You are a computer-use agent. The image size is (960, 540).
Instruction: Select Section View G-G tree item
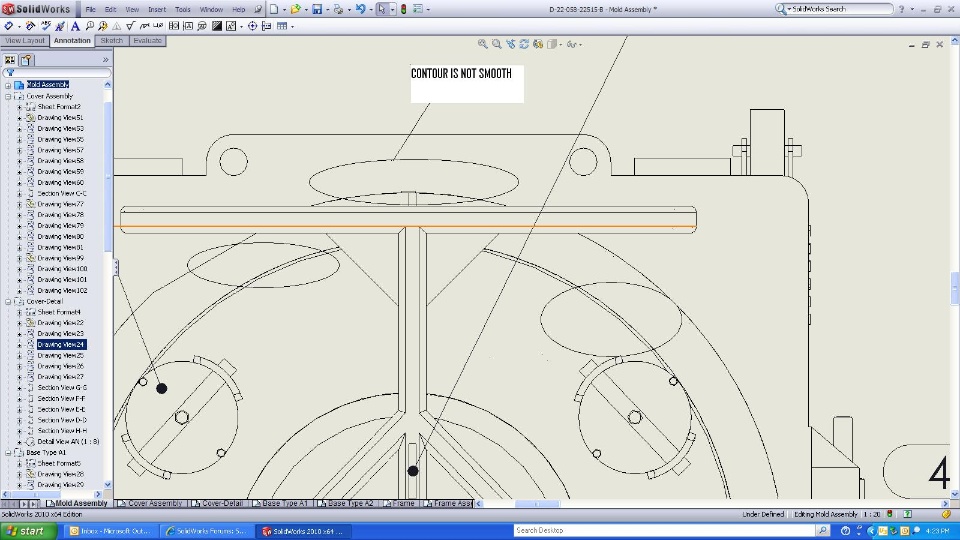(62, 388)
